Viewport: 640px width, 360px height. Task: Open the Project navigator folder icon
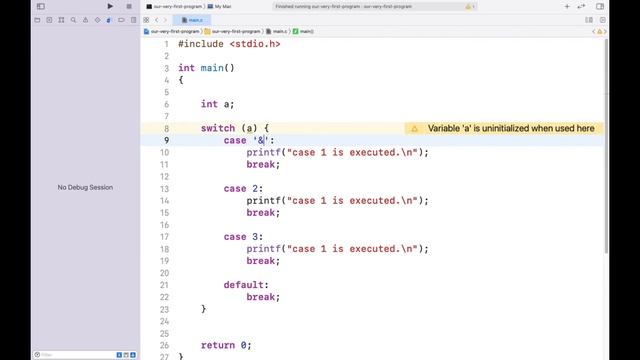[38, 20]
